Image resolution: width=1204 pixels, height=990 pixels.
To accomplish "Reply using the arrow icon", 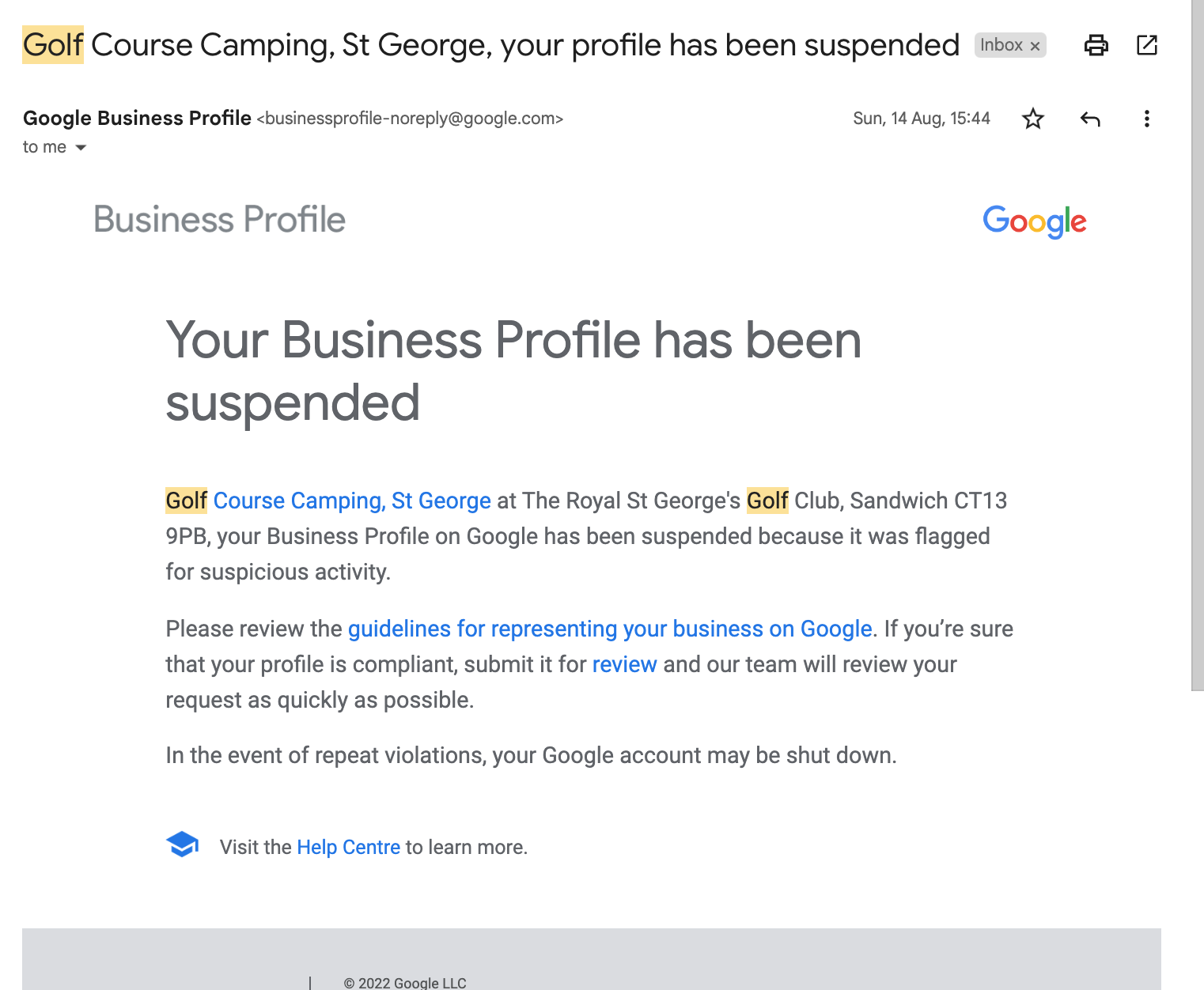I will point(1090,119).
